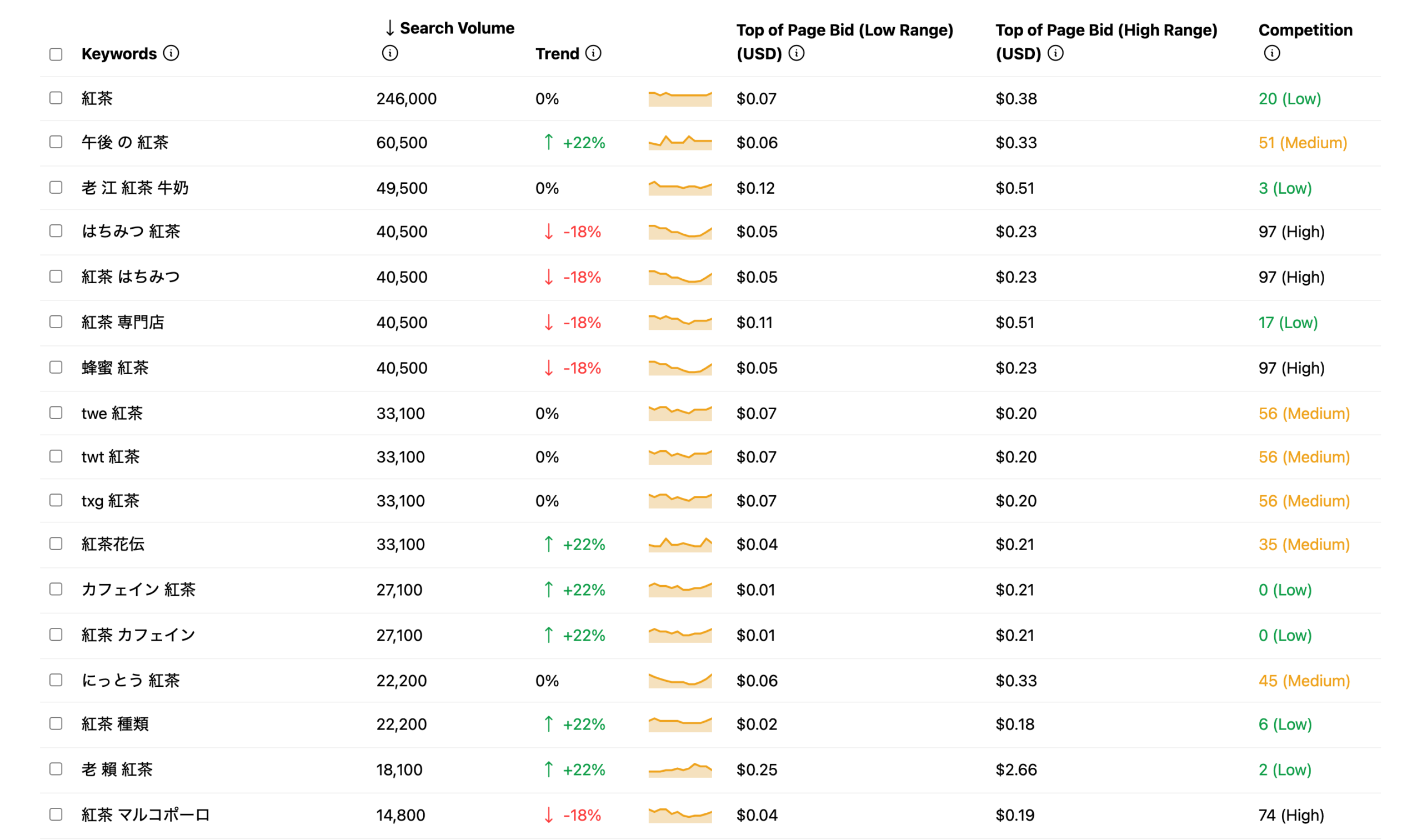This screenshot has width=1422, height=840.
Task: Click the Low Range bid info icon
Action: (796, 53)
